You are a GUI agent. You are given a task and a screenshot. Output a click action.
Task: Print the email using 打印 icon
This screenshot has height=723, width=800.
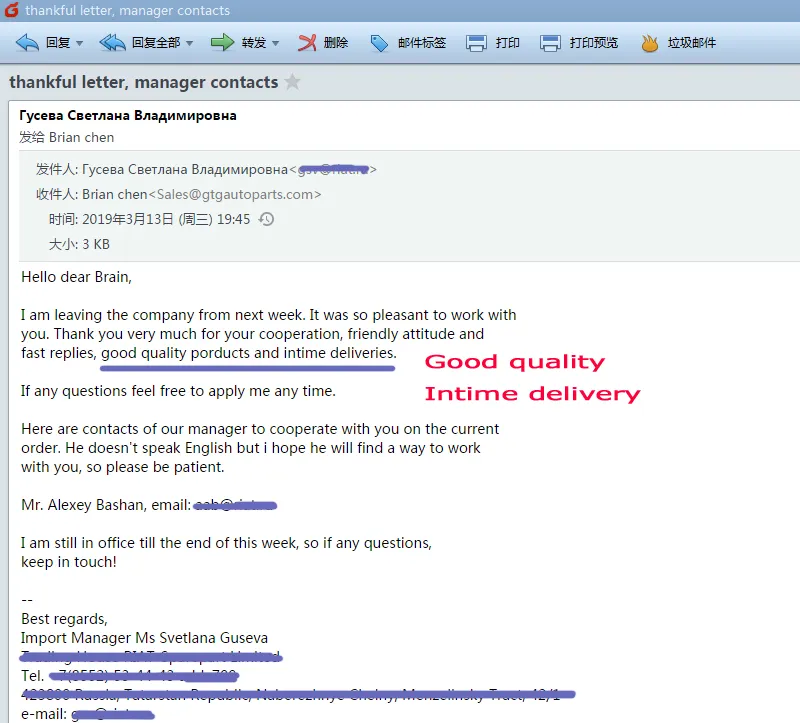(x=477, y=43)
